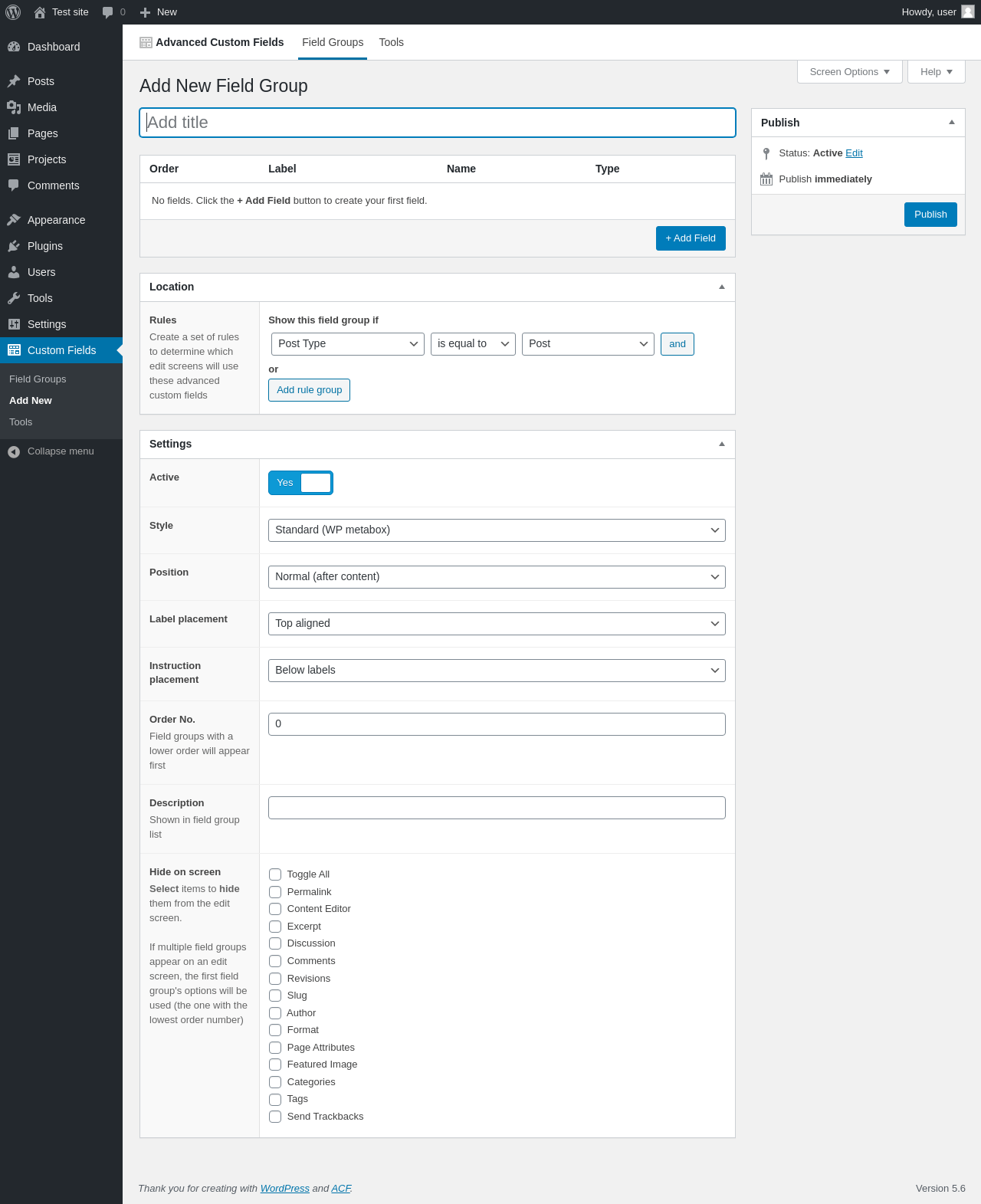Click the Posts pin icon
The width and height of the screenshot is (981, 1204).
(x=14, y=81)
